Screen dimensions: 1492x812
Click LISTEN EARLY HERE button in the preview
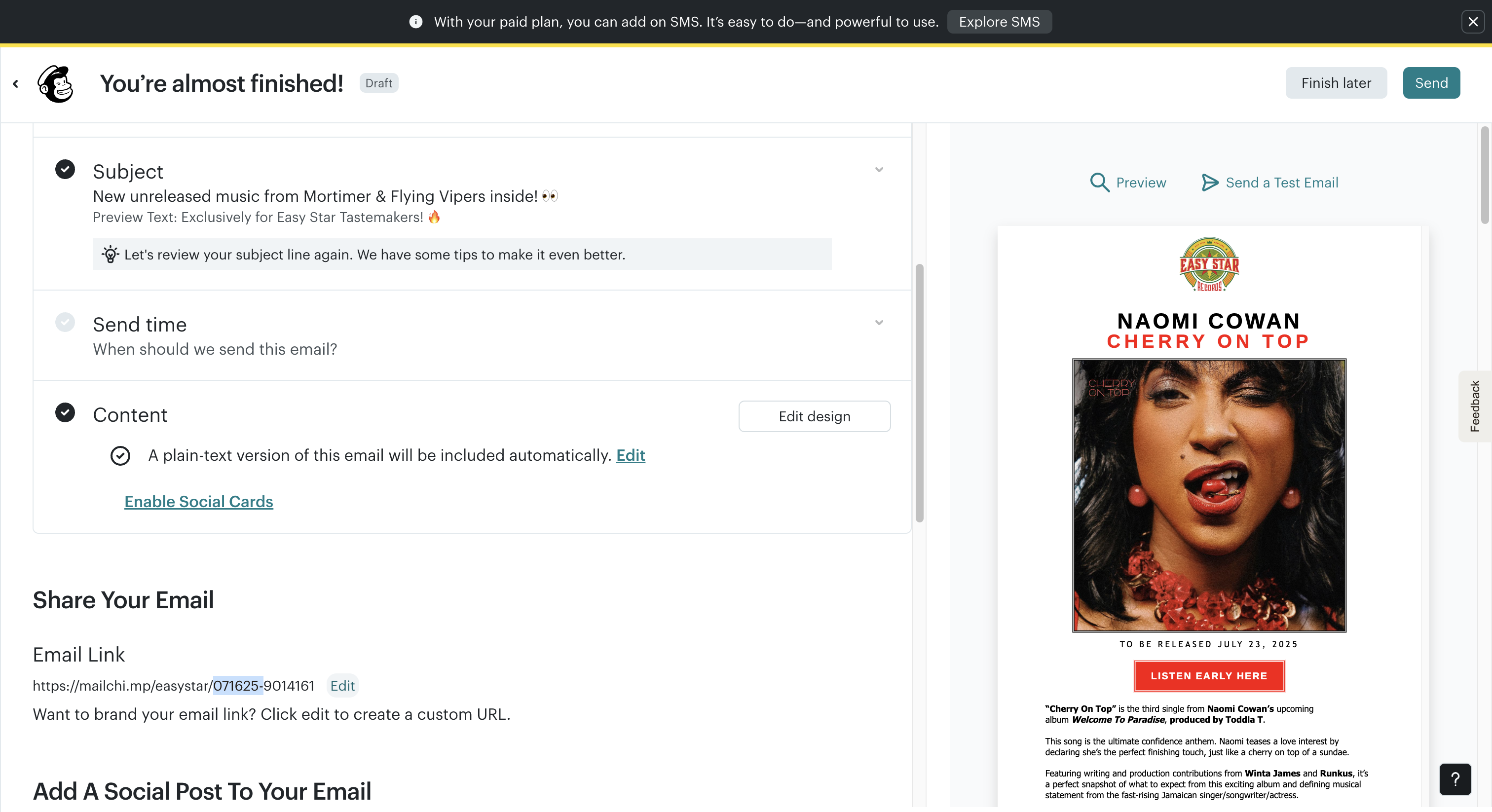(x=1209, y=676)
